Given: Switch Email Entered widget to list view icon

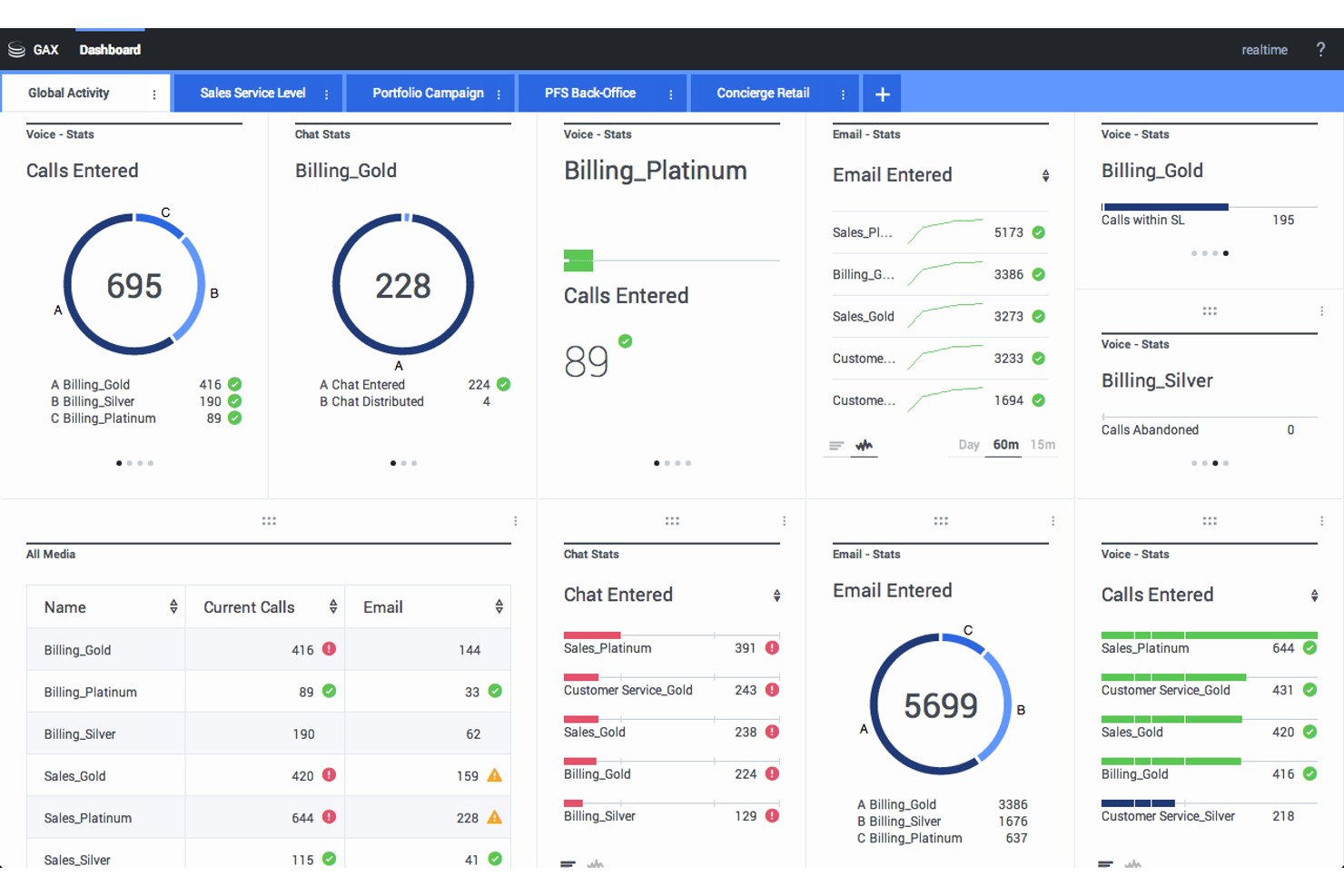Looking at the screenshot, I should pos(836,446).
